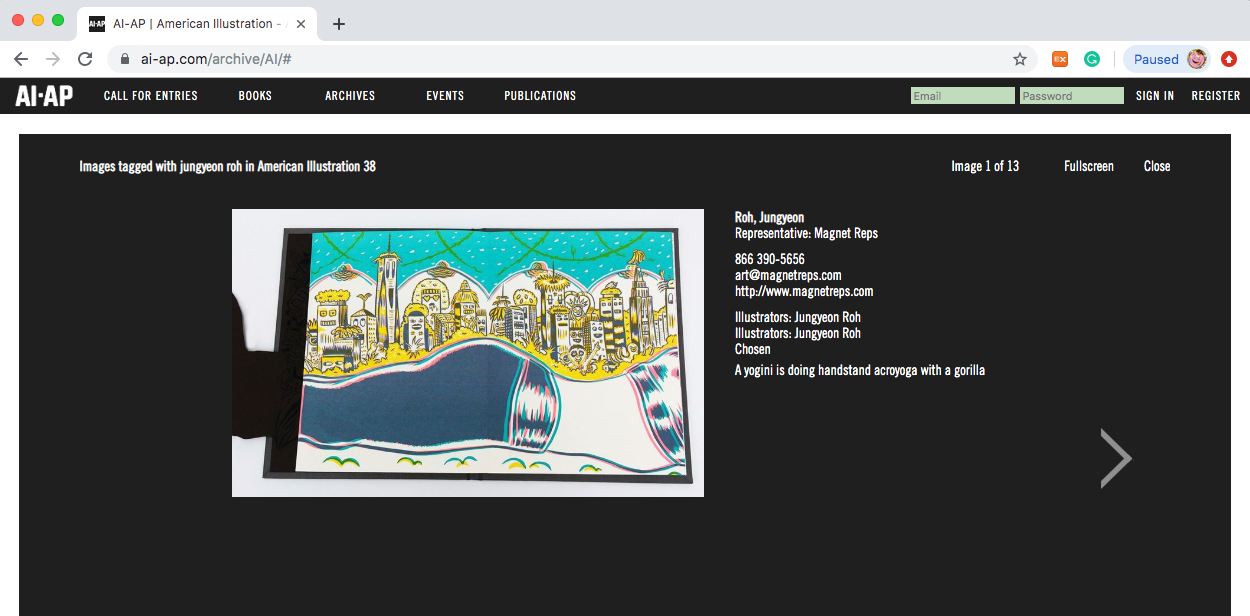Click the 'Images tagged with jungyeon roh' heading

(228, 166)
